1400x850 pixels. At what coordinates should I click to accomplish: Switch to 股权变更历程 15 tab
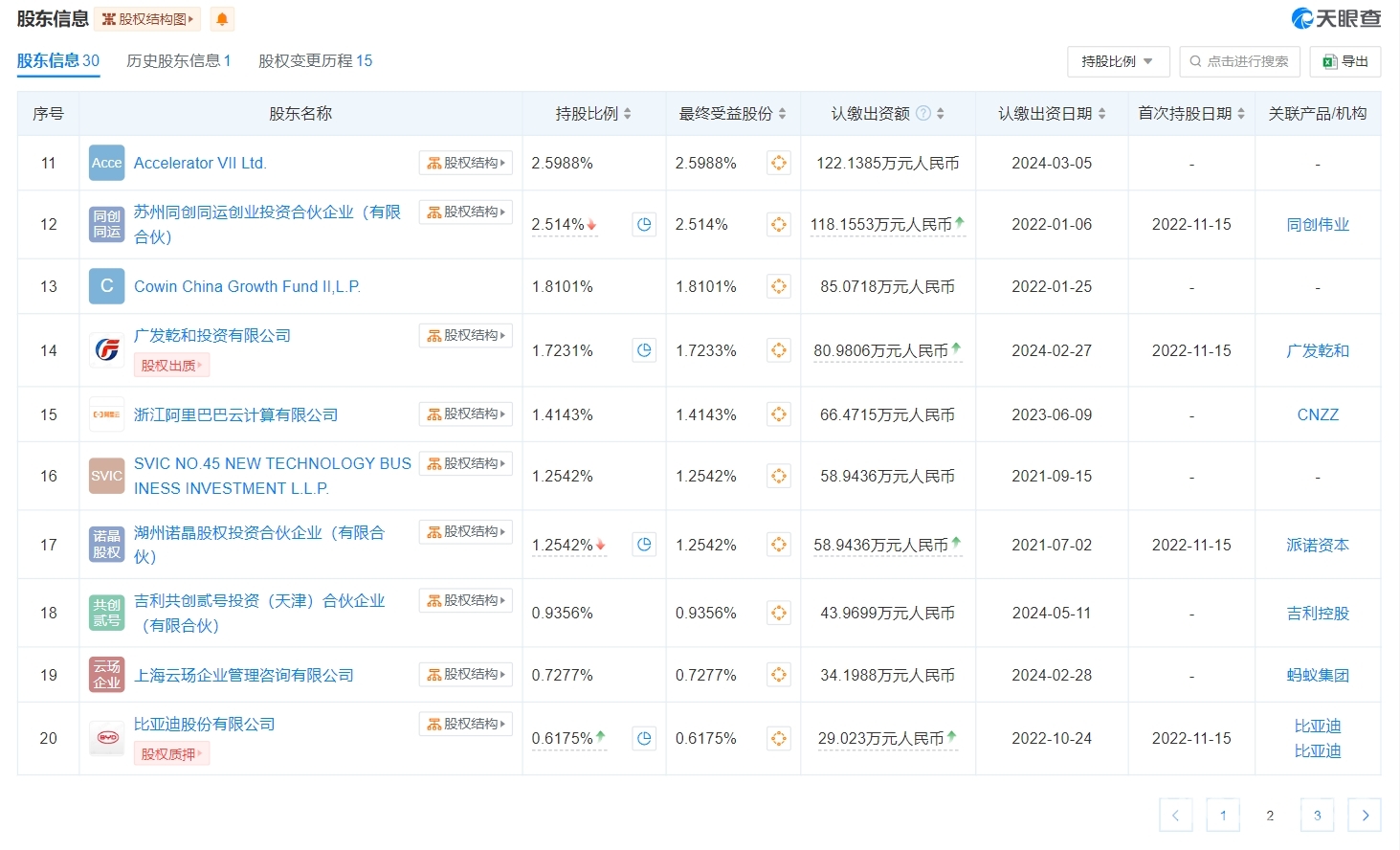click(x=315, y=60)
